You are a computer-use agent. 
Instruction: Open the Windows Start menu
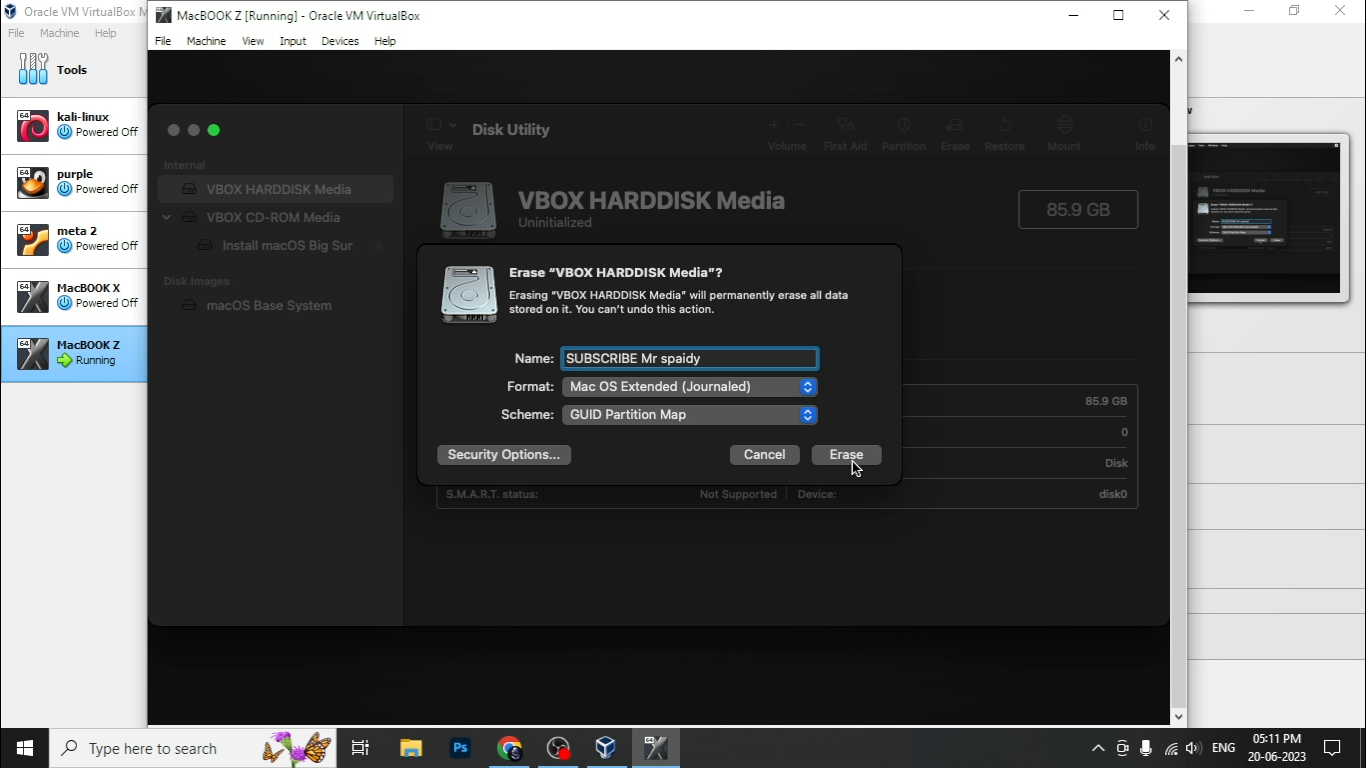pos(24,748)
